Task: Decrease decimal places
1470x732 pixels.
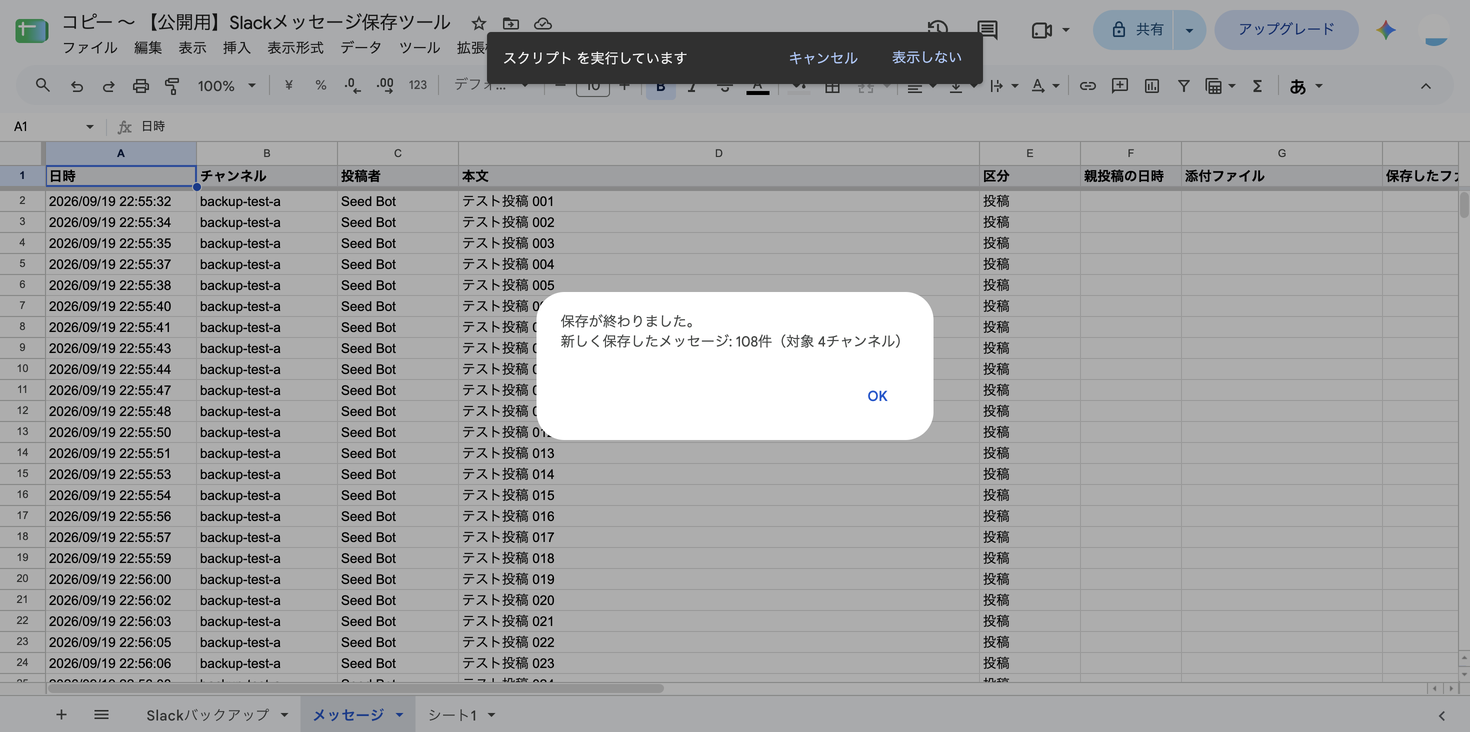Action: [352, 86]
